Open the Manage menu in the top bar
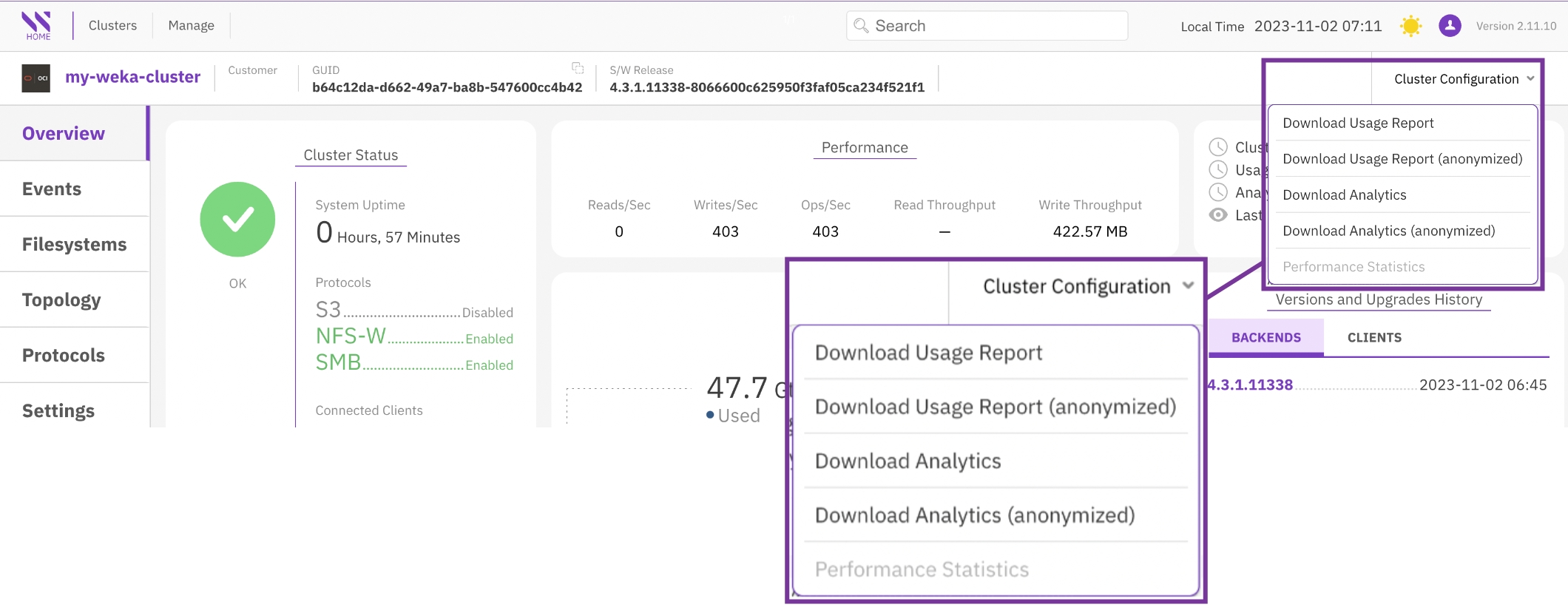Image resolution: width=1568 pixels, height=613 pixels. (x=191, y=25)
